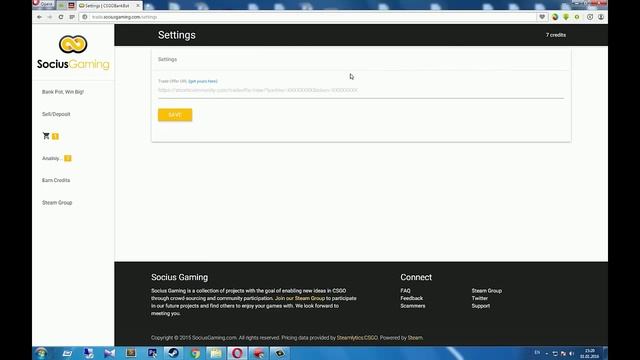
Task: Click the yellow SAVE button
Action: click(x=175, y=115)
